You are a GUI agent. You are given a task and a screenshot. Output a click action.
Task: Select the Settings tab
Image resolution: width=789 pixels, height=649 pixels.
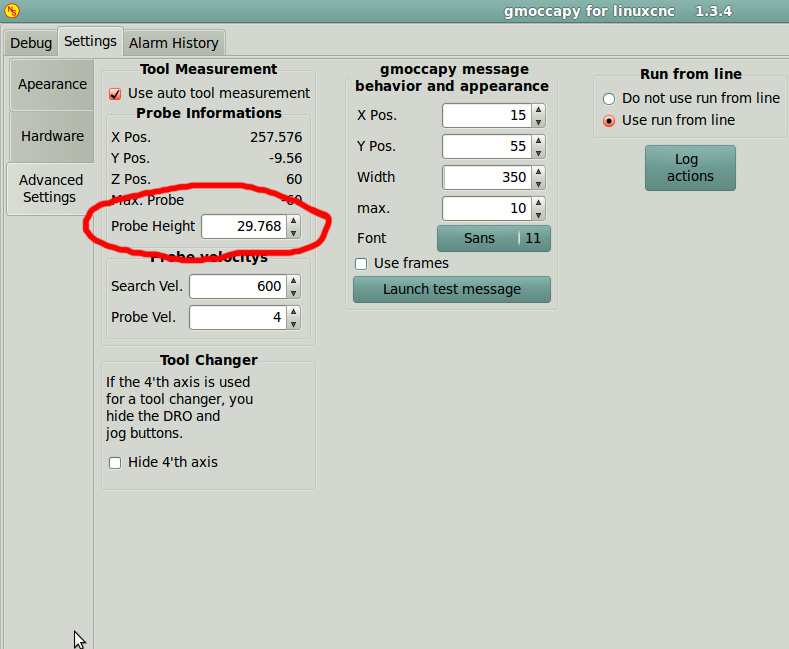[90, 41]
